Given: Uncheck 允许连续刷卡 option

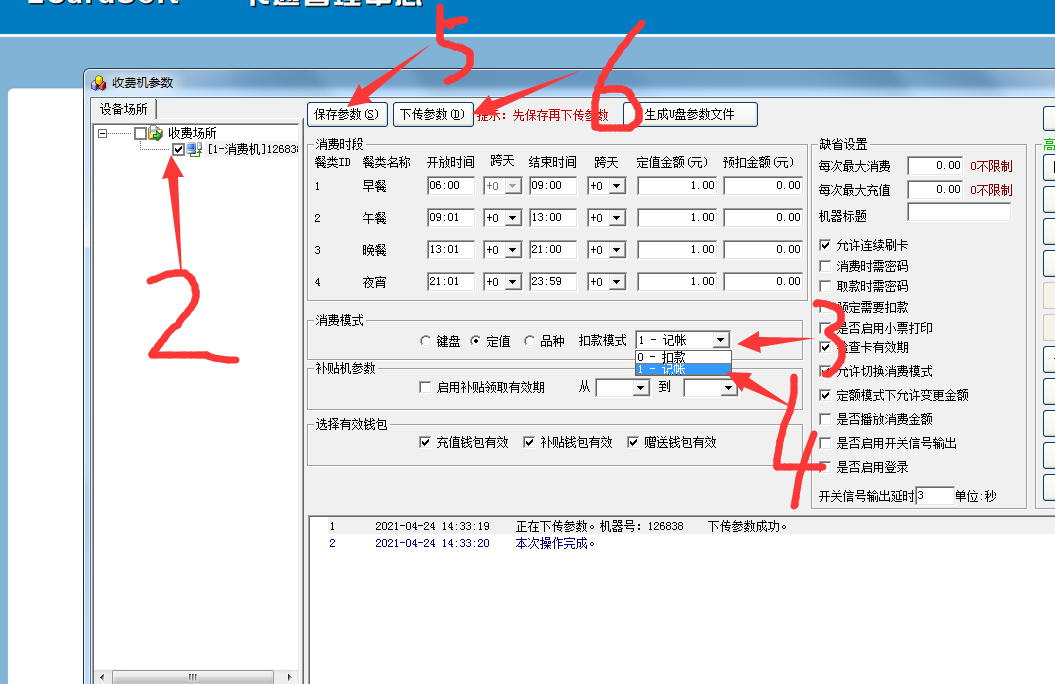Looking at the screenshot, I should [823, 245].
